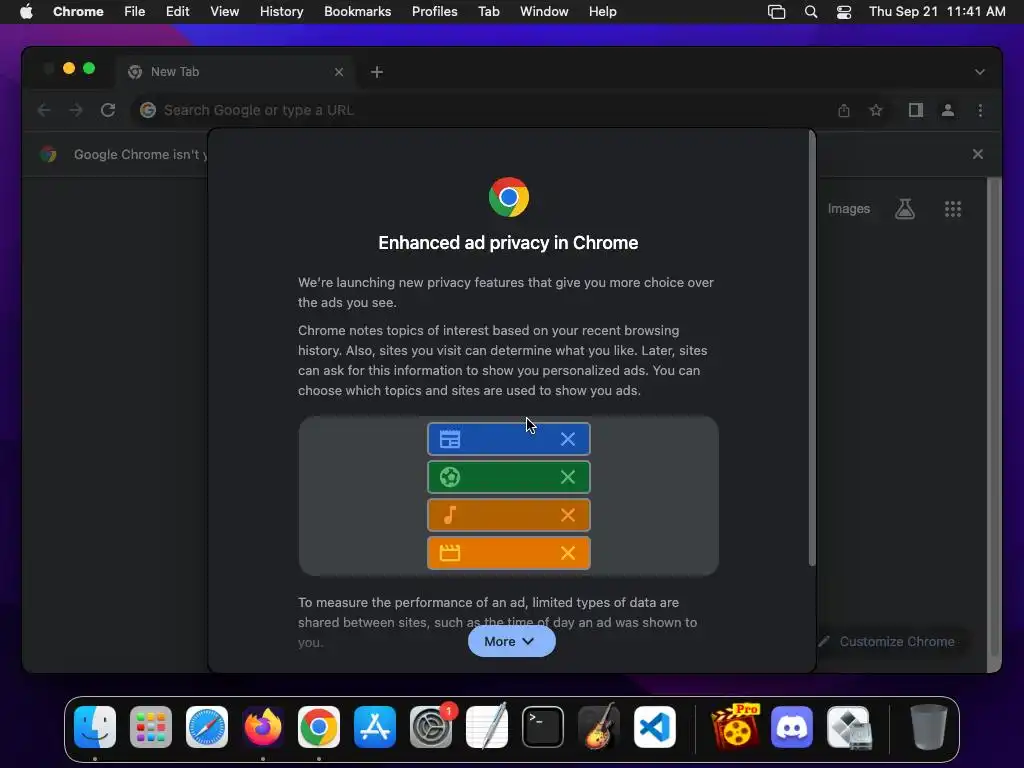Click the screen mirroring menu bar icon
1024x768 pixels.
(x=776, y=12)
